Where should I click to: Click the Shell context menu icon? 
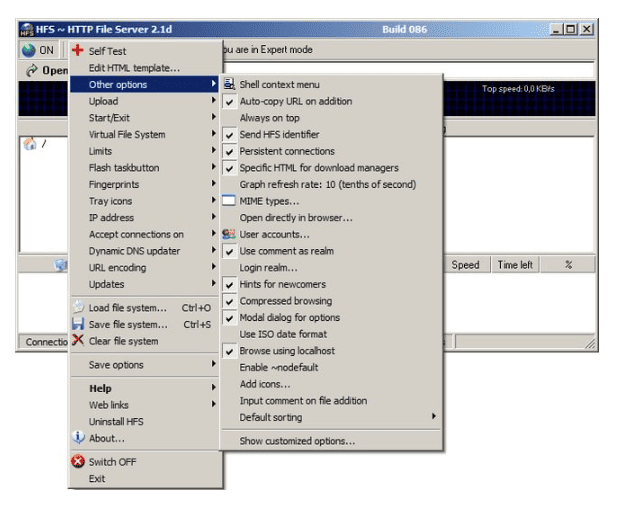[229, 84]
